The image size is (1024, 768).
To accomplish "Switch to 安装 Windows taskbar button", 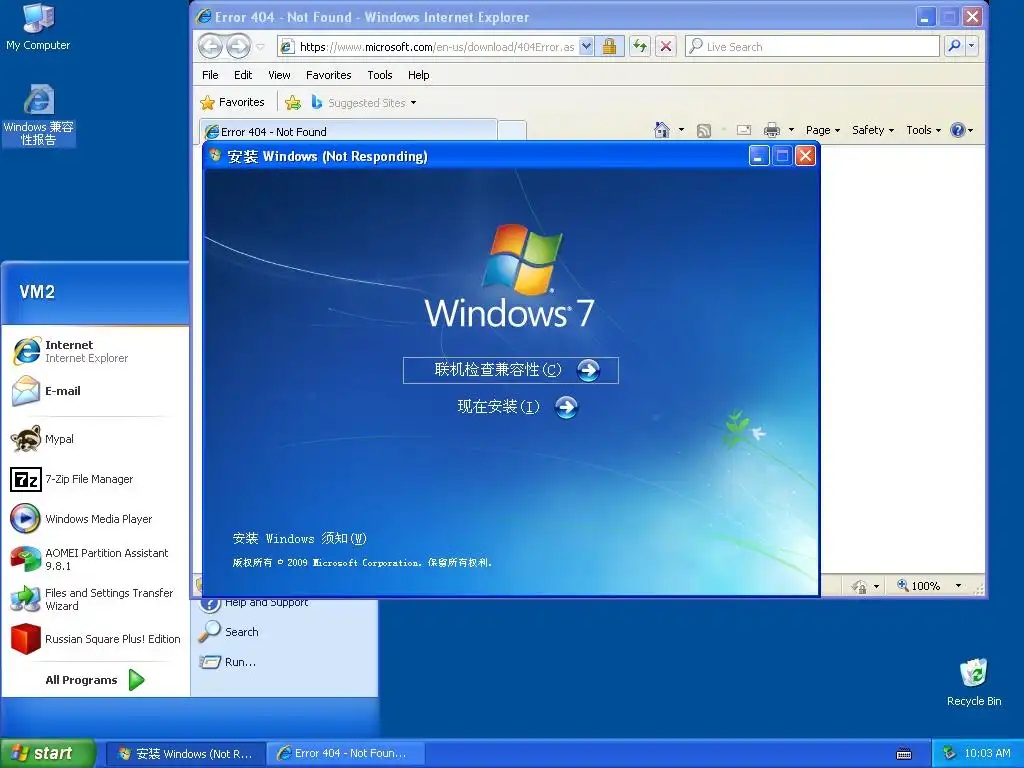I will 185,754.
